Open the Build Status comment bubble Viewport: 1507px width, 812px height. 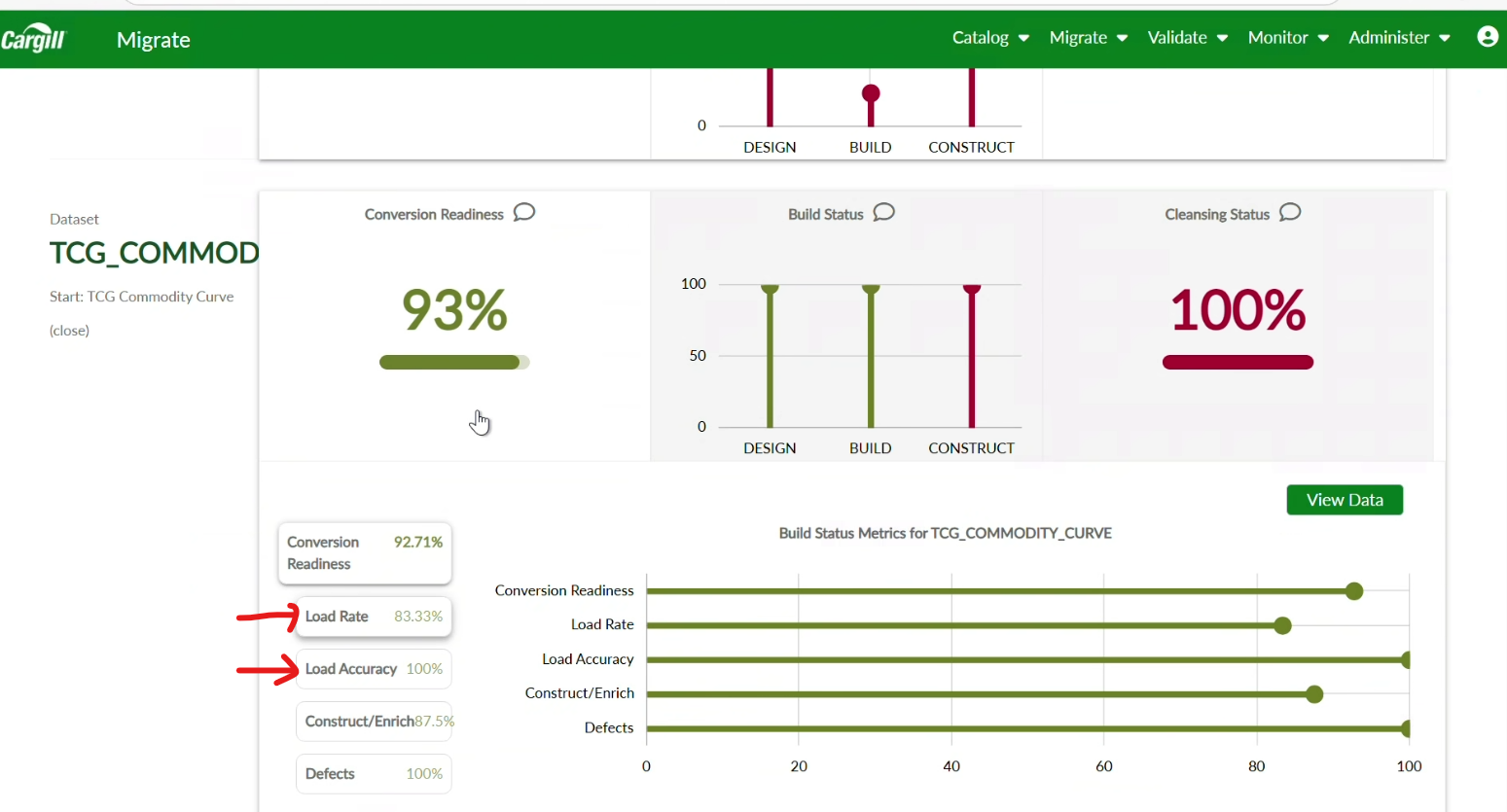coord(883,212)
